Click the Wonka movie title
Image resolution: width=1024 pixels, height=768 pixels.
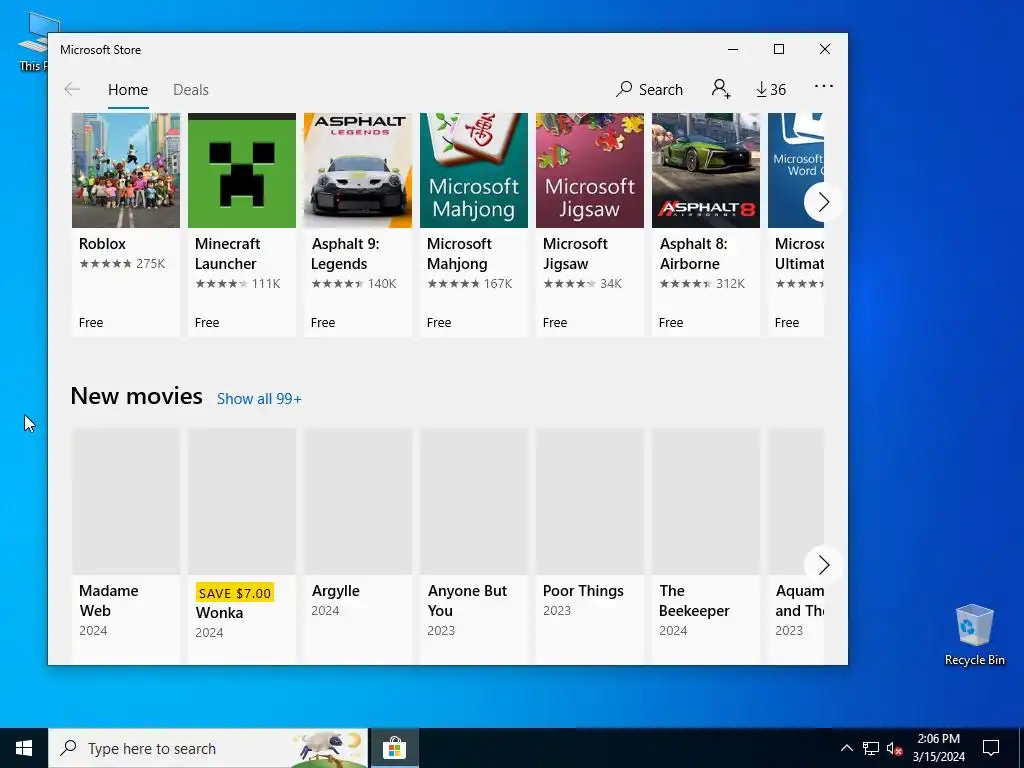(219, 613)
